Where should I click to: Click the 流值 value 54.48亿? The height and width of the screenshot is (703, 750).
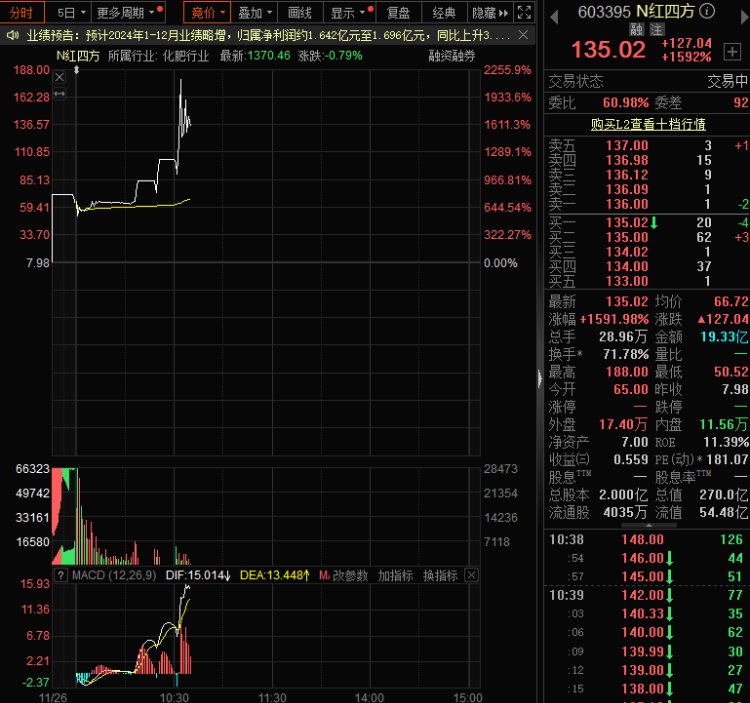(724, 513)
